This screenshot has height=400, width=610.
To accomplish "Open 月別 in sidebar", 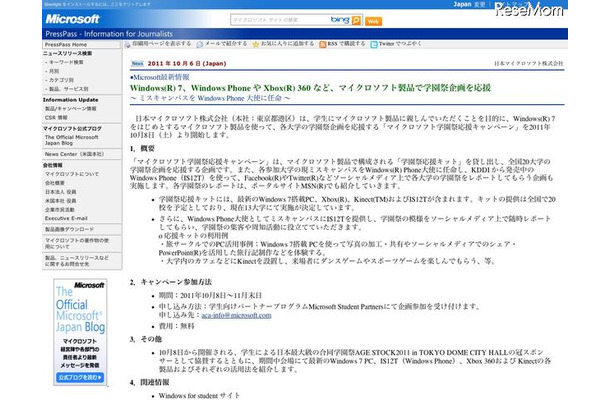I will (x=54, y=71).
